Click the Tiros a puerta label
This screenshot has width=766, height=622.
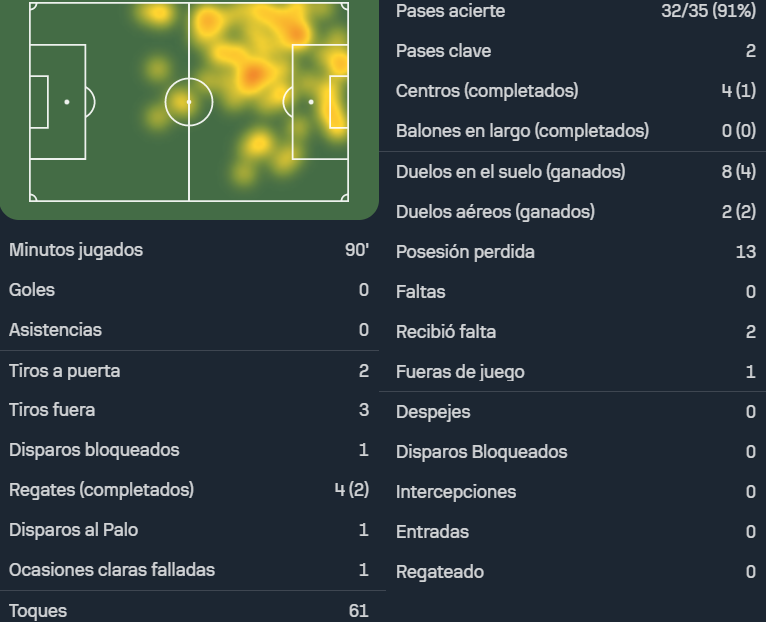coord(64,371)
